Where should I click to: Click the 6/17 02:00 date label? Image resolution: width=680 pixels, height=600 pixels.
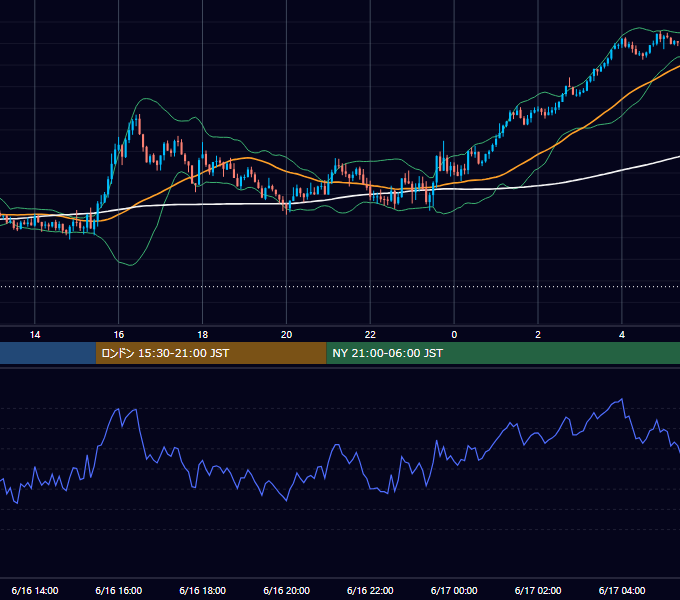click(538, 590)
